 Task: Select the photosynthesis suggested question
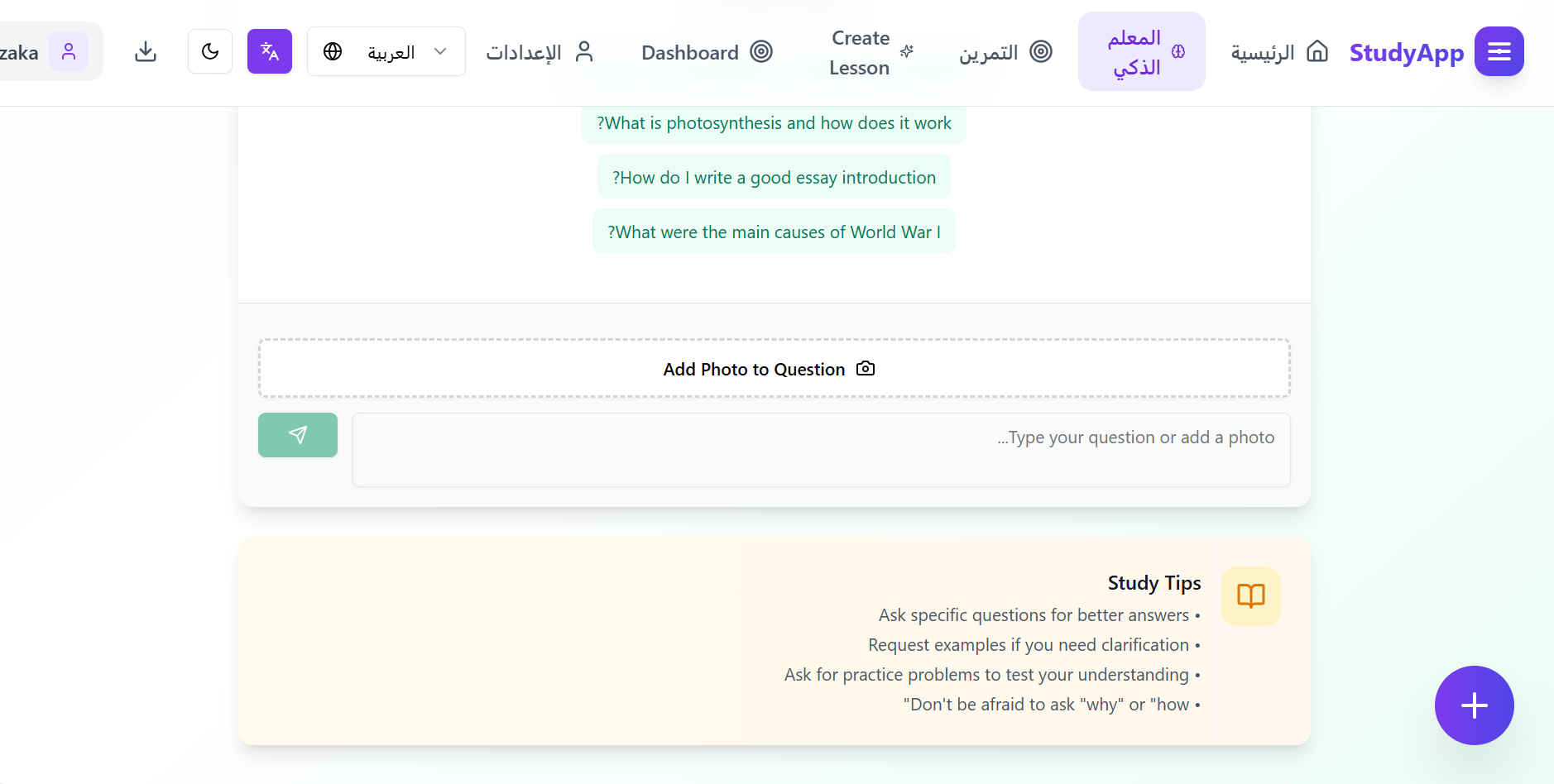pos(774,123)
